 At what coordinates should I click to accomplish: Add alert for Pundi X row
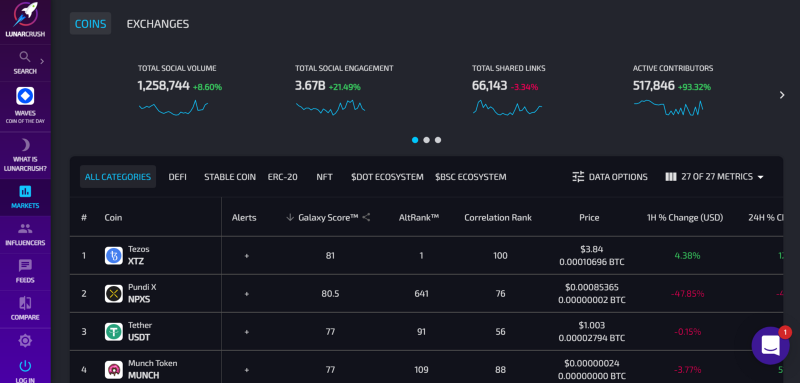pyautogui.click(x=246, y=294)
